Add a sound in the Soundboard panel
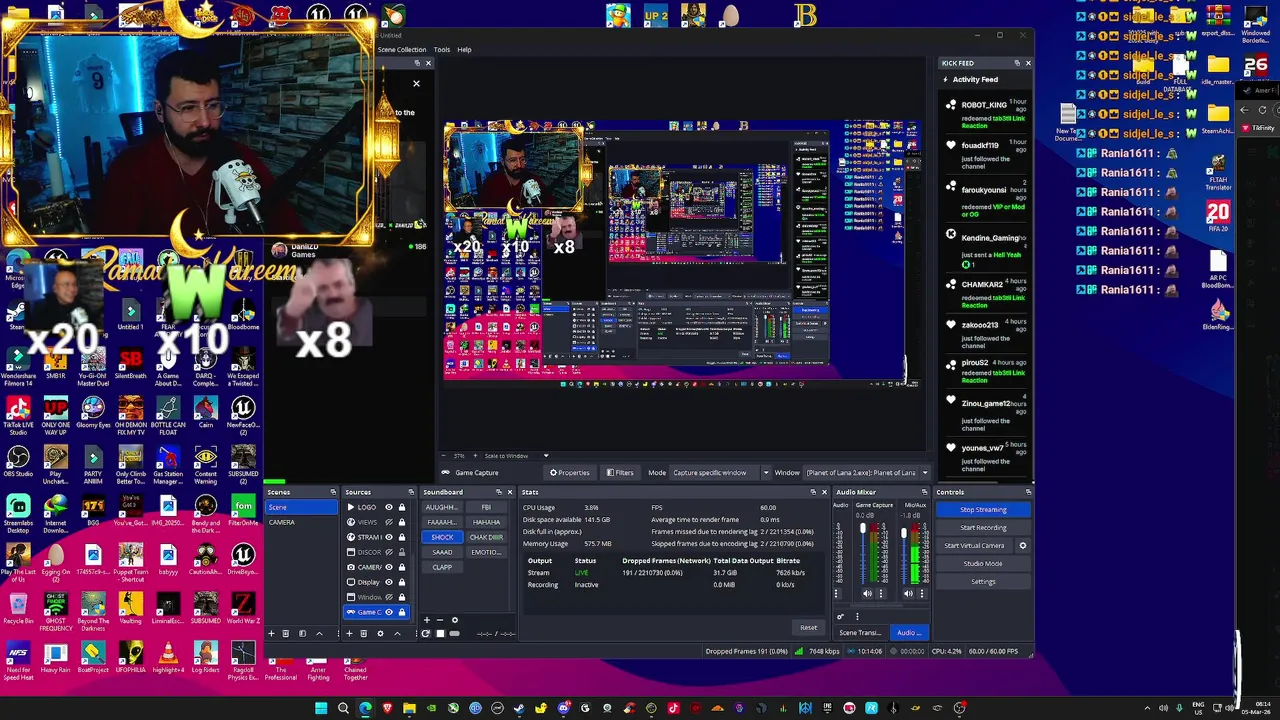 pos(427,620)
